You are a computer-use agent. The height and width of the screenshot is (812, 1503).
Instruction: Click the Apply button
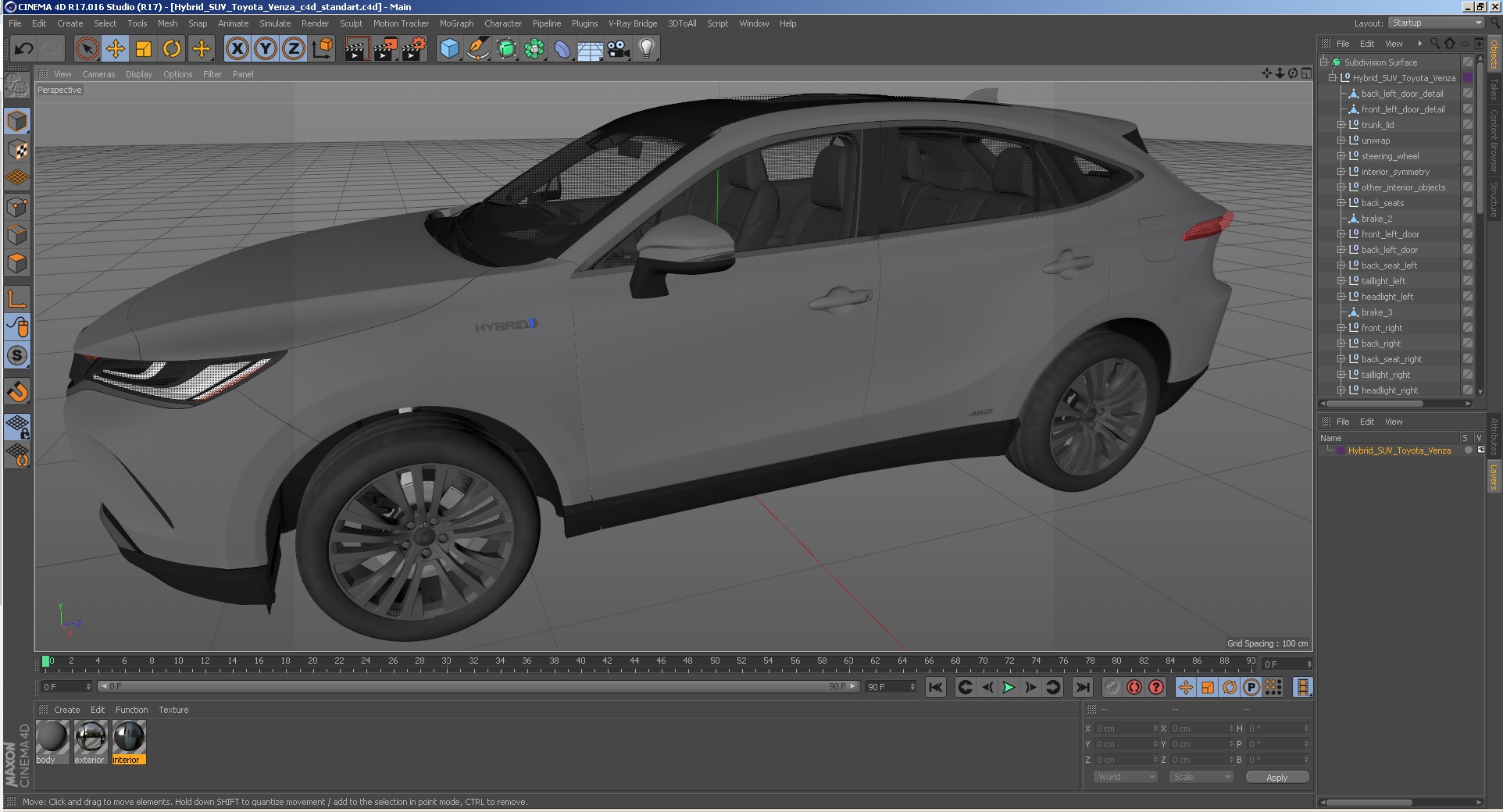pos(1276,778)
